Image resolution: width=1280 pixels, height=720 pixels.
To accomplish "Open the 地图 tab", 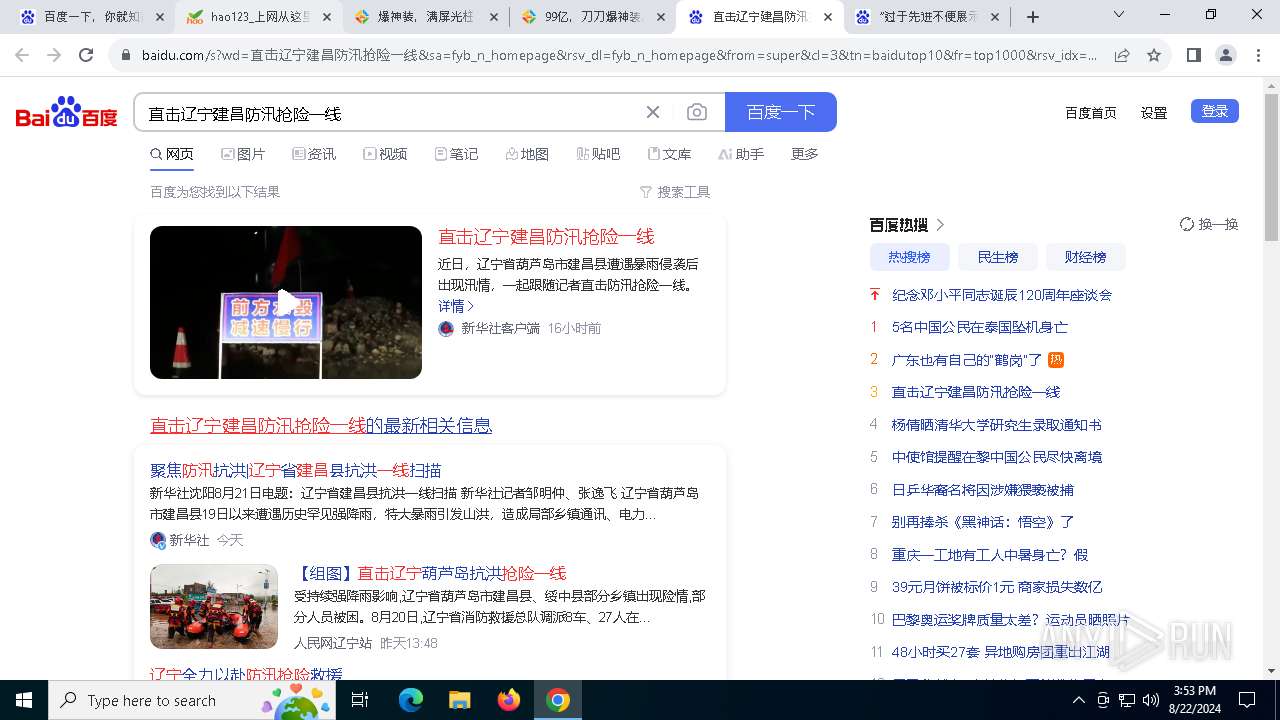I will [527, 154].
